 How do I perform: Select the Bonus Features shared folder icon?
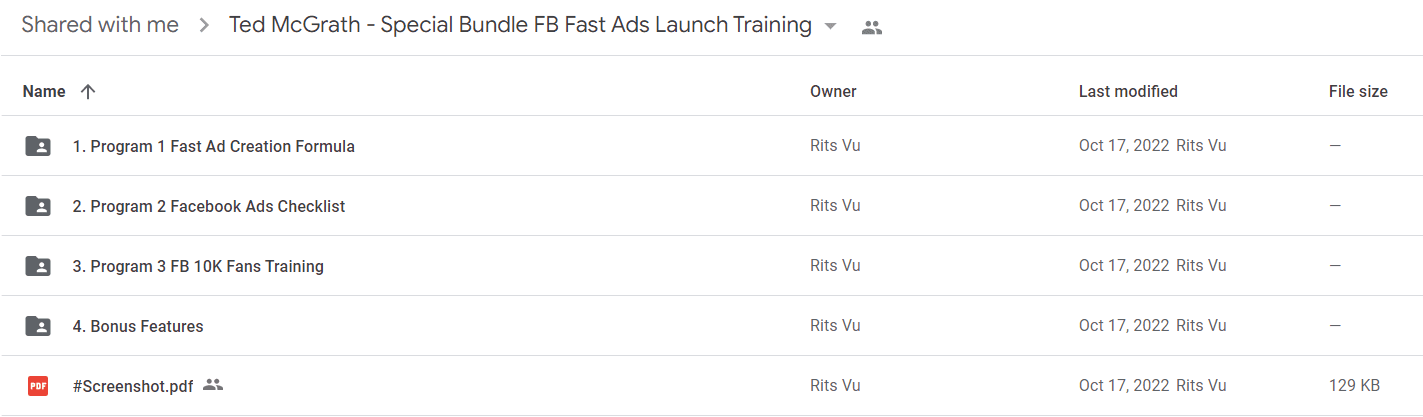(37, 326)
